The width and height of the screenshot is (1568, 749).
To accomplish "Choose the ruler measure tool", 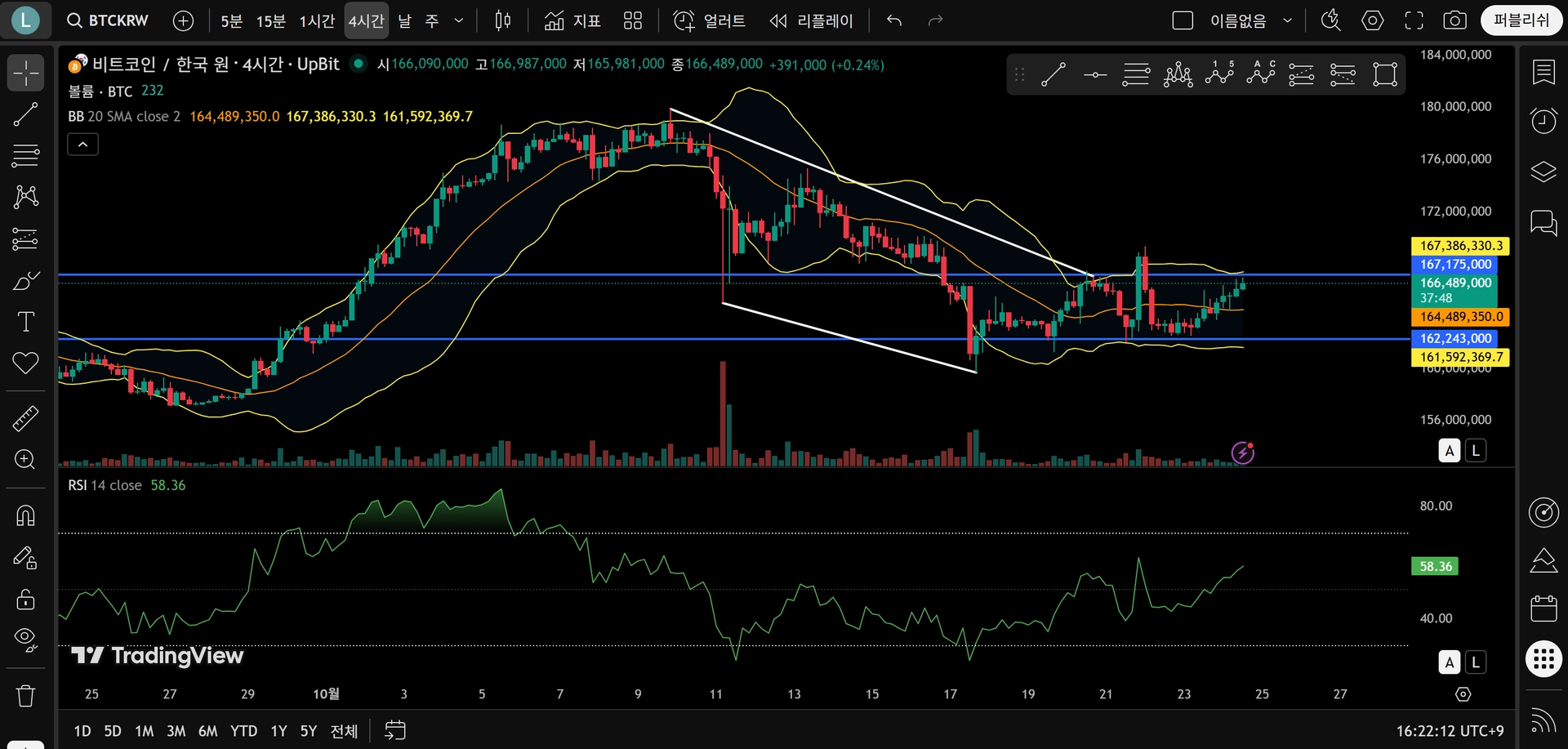I will (25, 418).
